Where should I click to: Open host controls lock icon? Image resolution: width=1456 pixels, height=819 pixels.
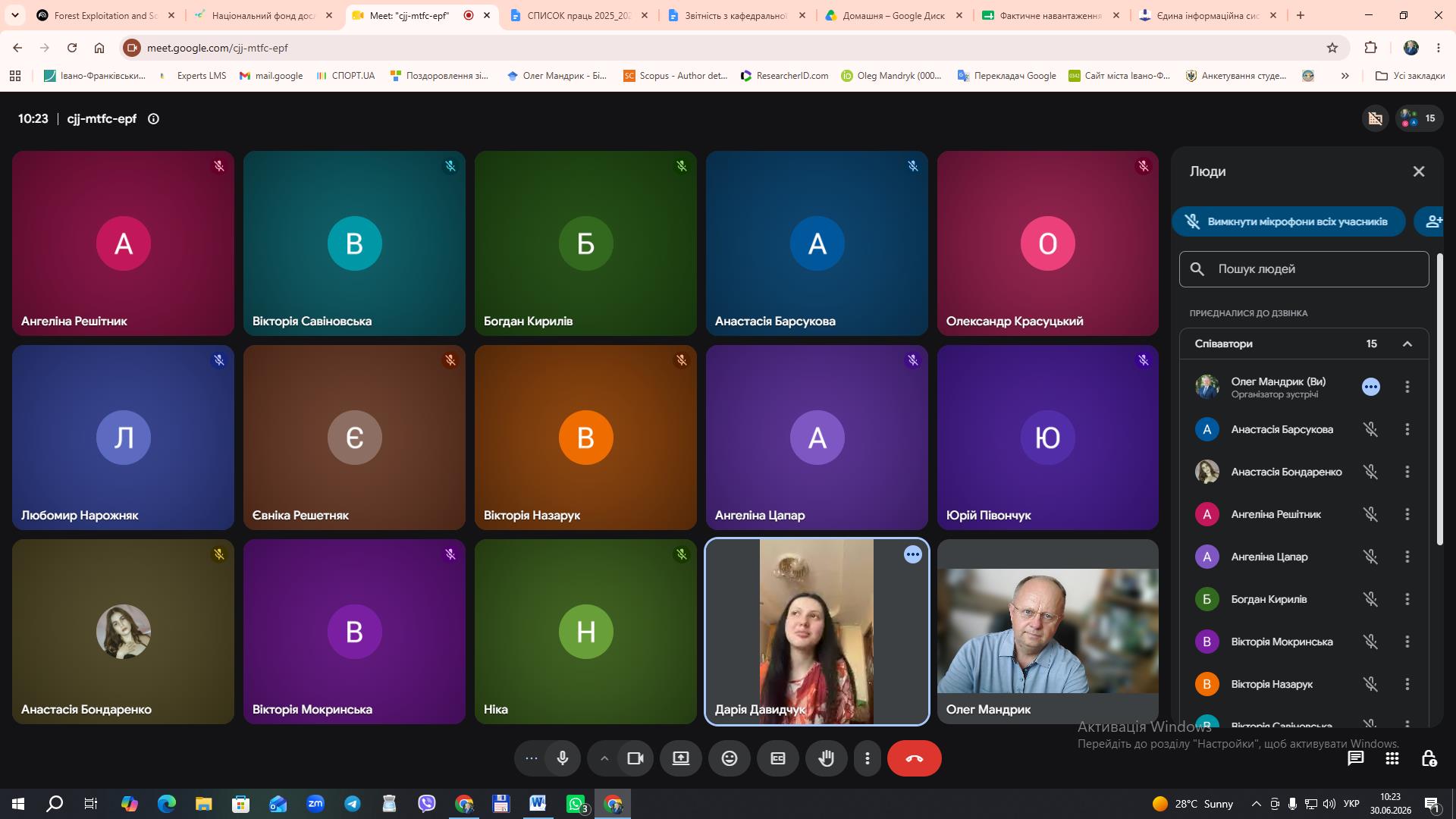(x=1429, y=758)
